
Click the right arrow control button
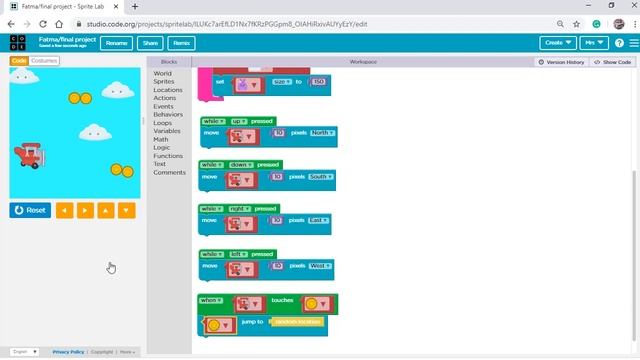coord(85,211)
